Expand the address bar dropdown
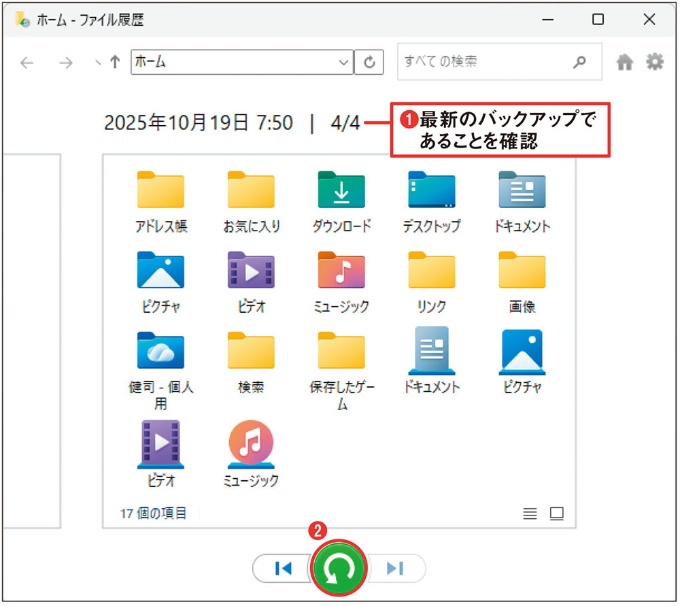The image size is (680, 606). 344,62
